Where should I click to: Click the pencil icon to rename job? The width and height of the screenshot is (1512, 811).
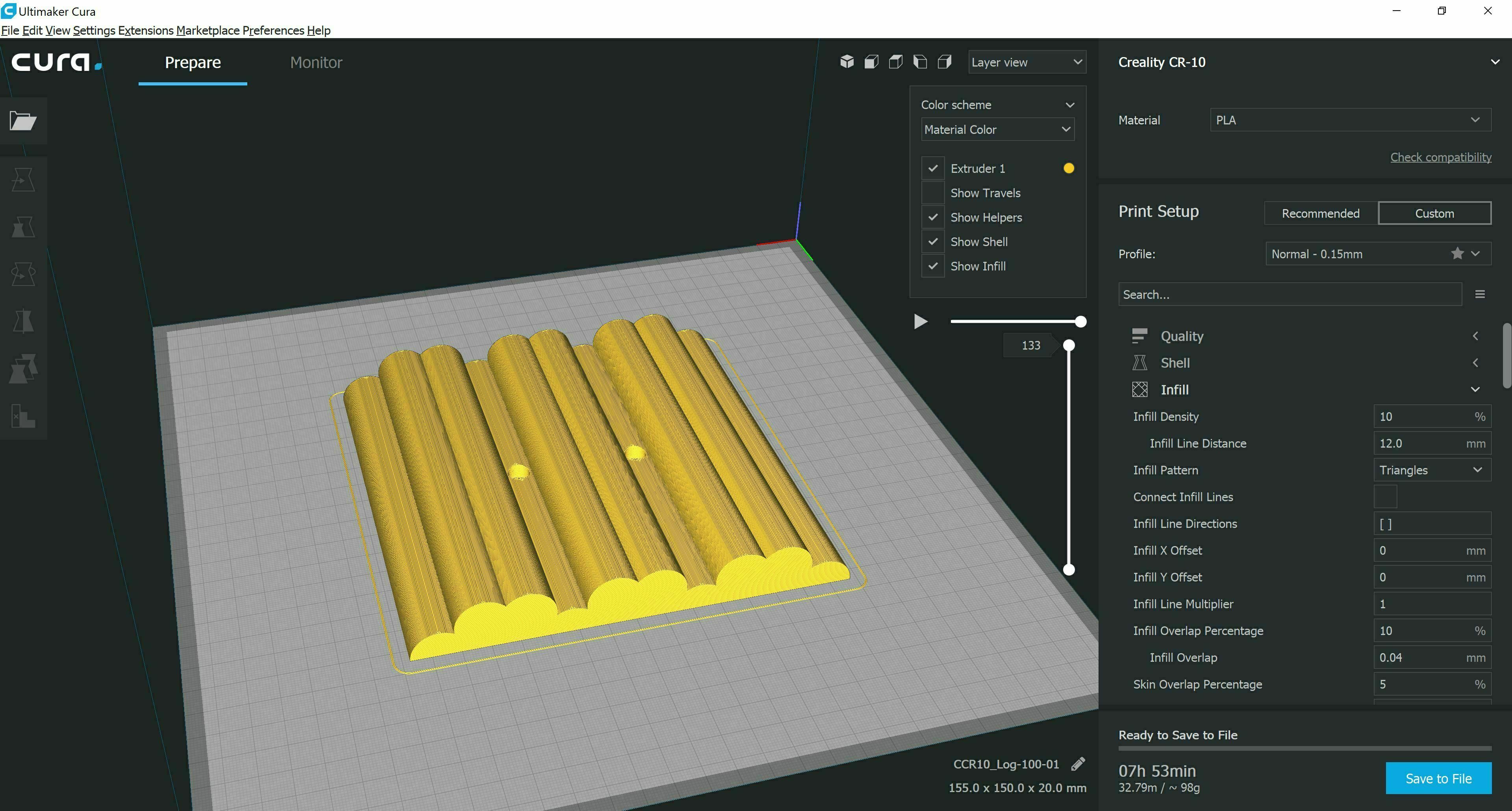(1078, 764)
